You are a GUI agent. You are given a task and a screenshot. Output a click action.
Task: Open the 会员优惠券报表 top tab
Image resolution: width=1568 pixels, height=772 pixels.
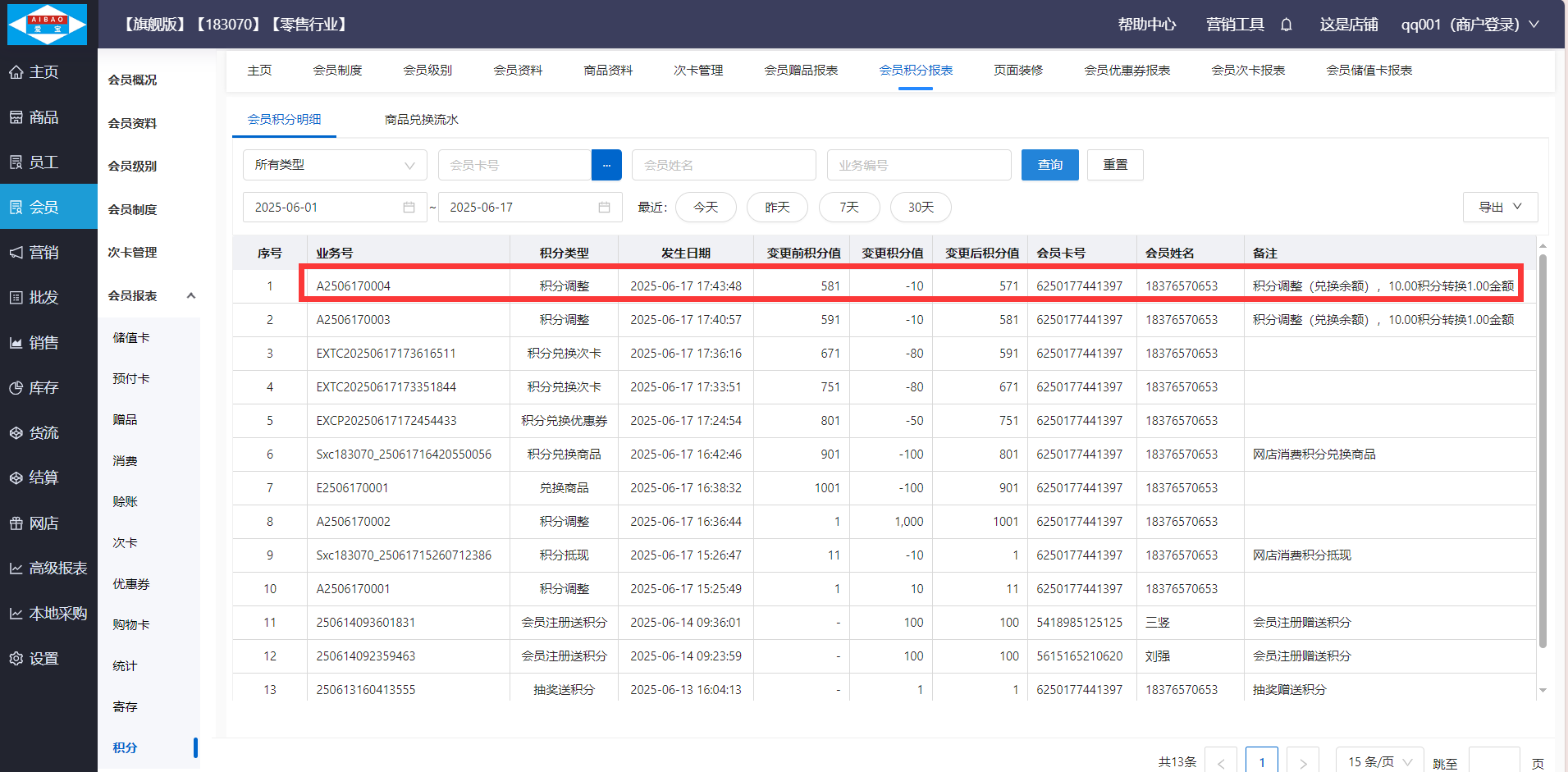coord(1127,71)
